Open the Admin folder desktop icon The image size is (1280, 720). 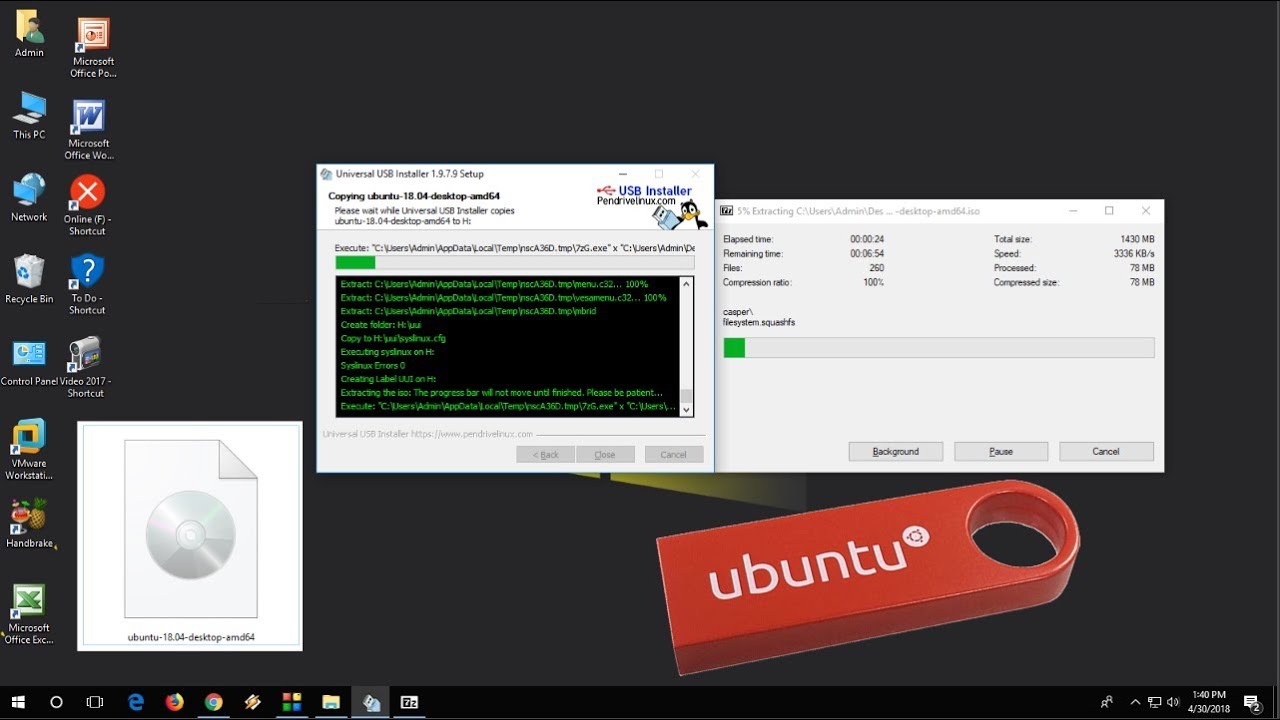click(29, 33)
